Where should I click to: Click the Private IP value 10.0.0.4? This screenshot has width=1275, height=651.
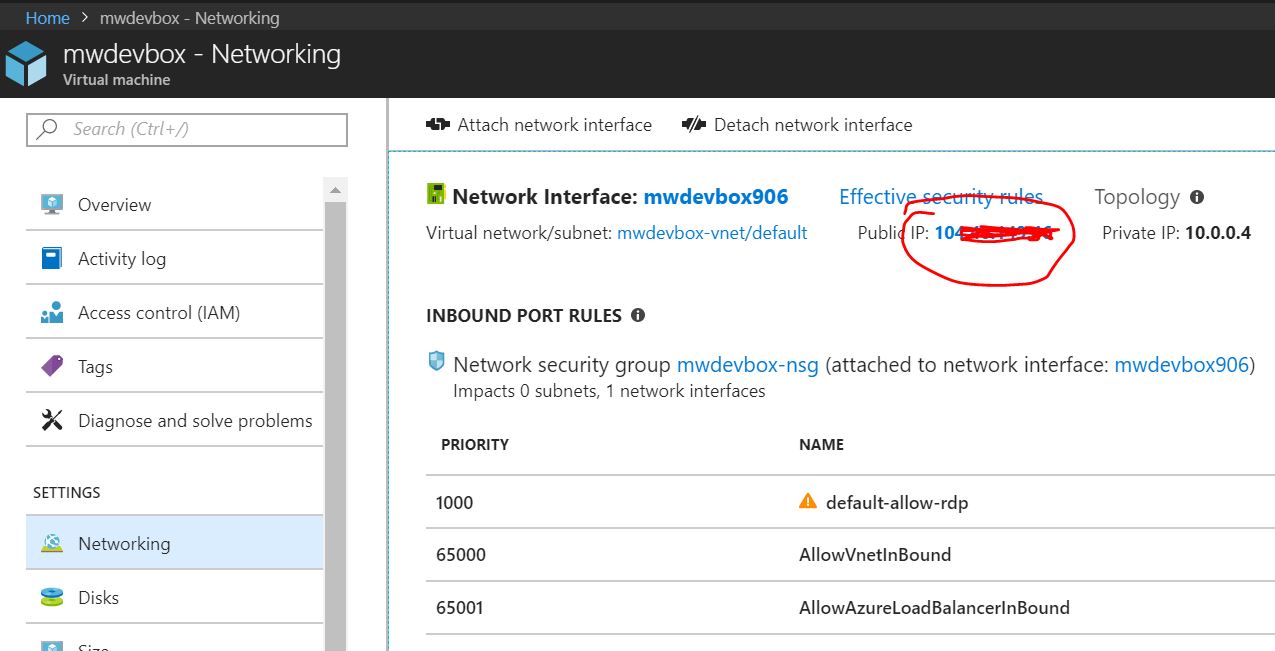click(x=1218, y=233)
